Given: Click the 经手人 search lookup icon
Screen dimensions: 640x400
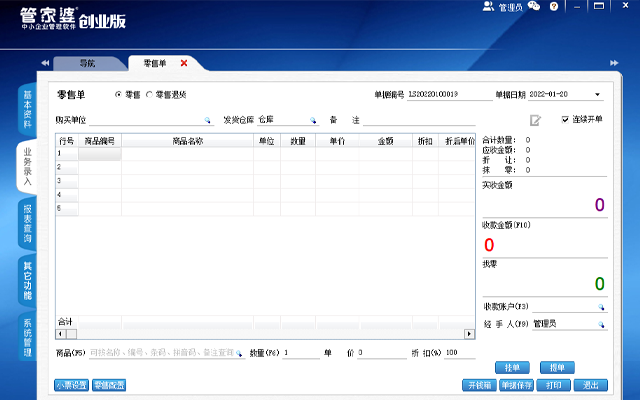Looking at the screenshot, I should (x=601, y=324).
